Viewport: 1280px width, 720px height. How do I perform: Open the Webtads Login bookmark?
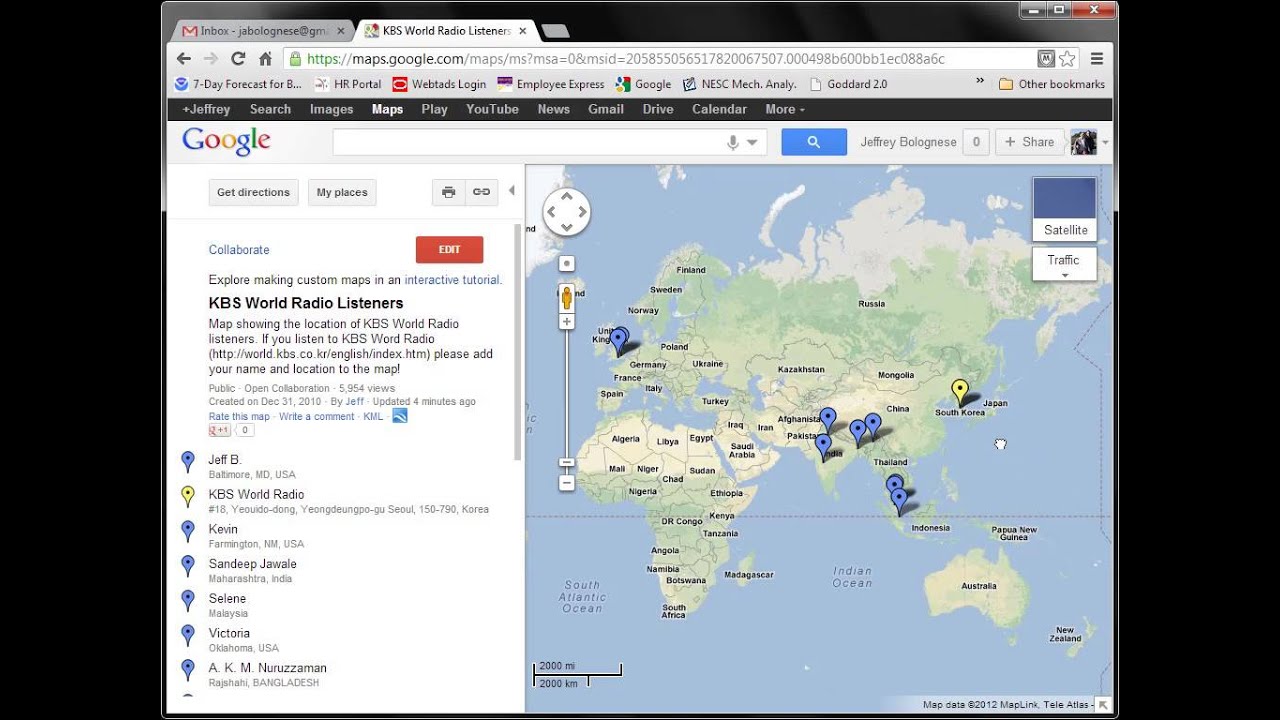439,84
